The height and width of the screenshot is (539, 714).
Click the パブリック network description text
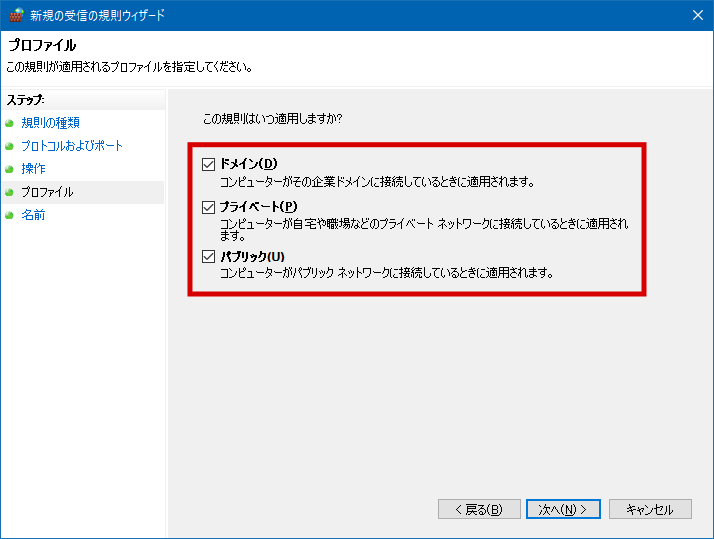point(387,273)
